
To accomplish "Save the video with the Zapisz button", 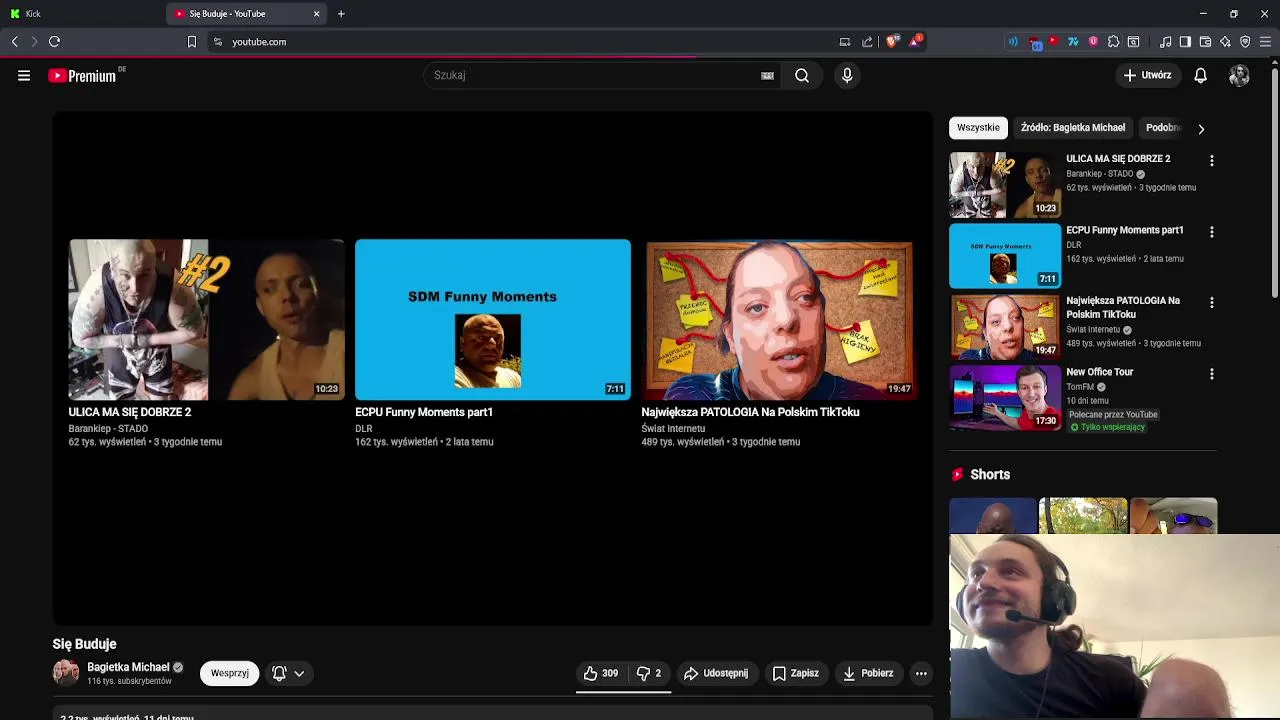I will [796, 673].
